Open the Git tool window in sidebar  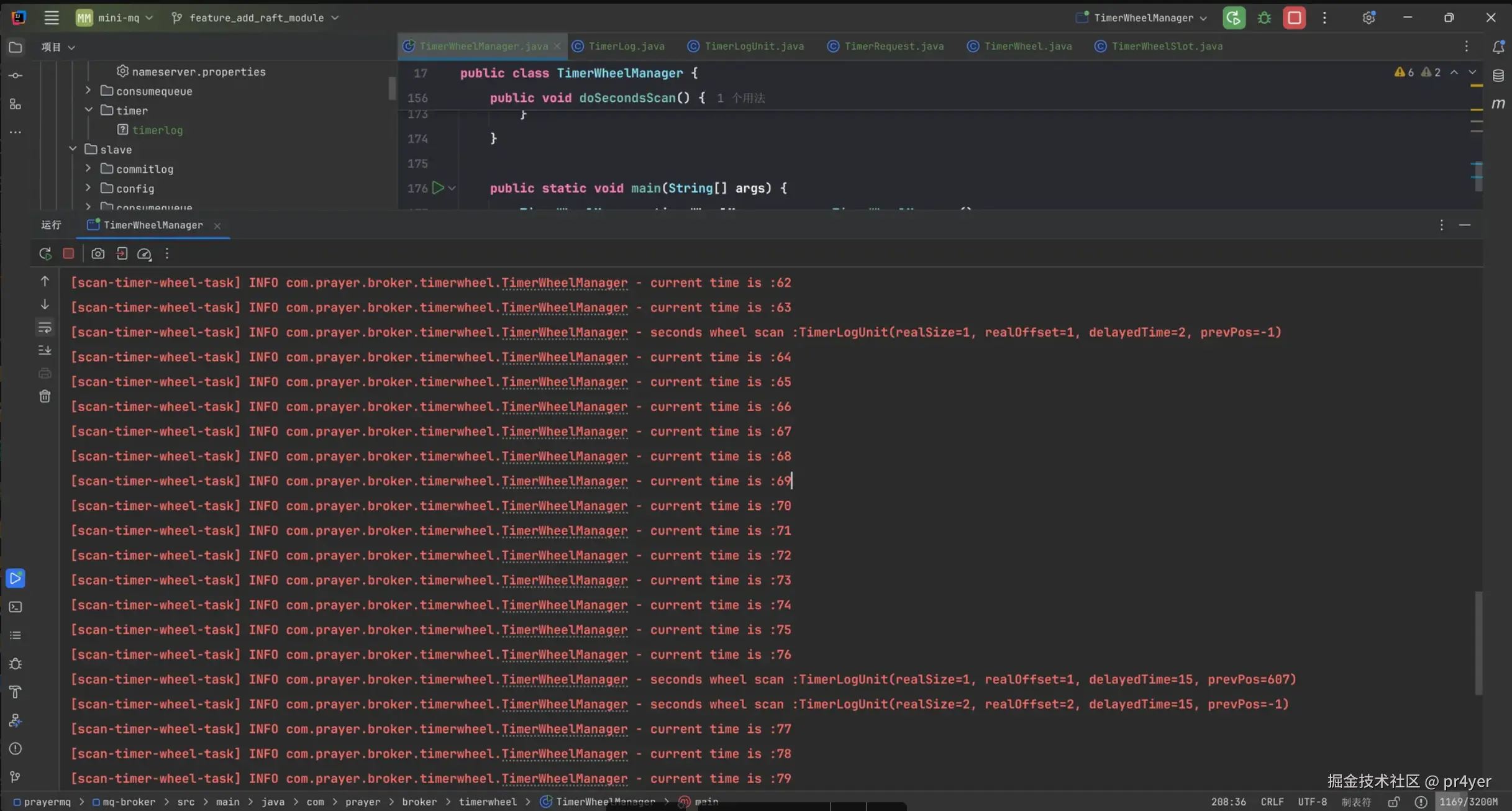(x=16, y=777)
